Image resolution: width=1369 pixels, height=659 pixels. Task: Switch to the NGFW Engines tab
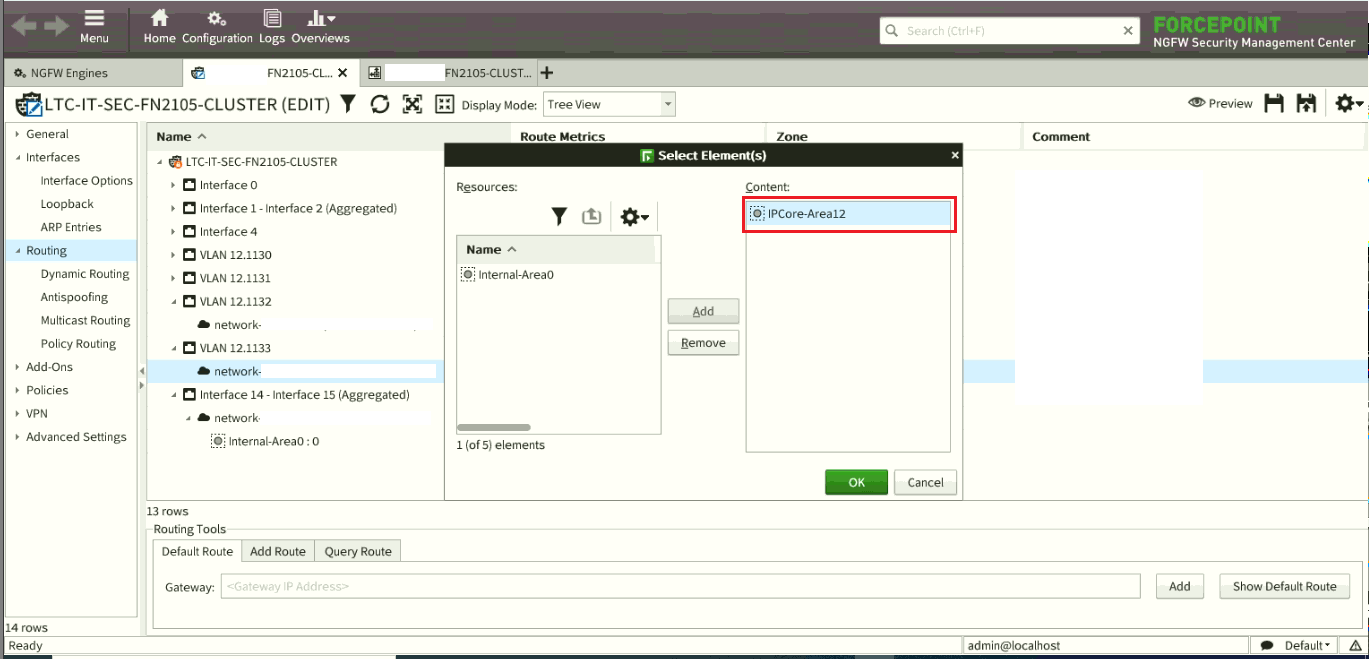(69, 73)
